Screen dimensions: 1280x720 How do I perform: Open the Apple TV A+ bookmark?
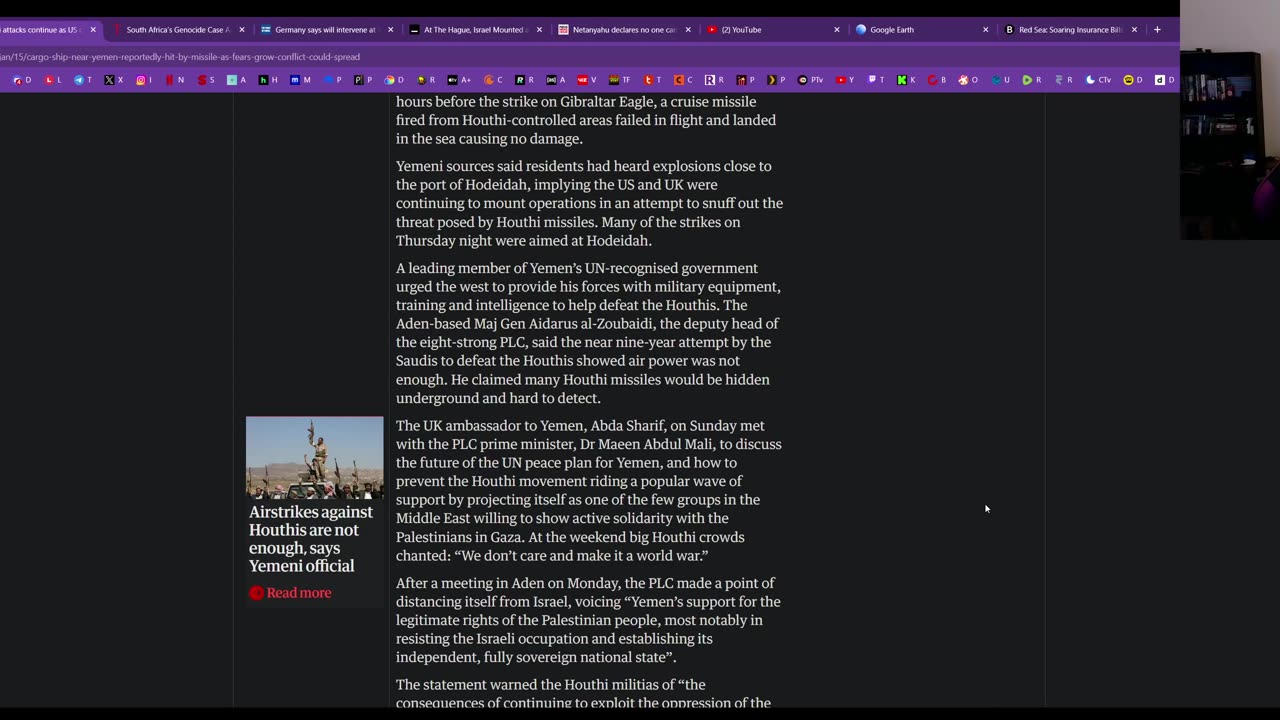click(x=459, y=80)
